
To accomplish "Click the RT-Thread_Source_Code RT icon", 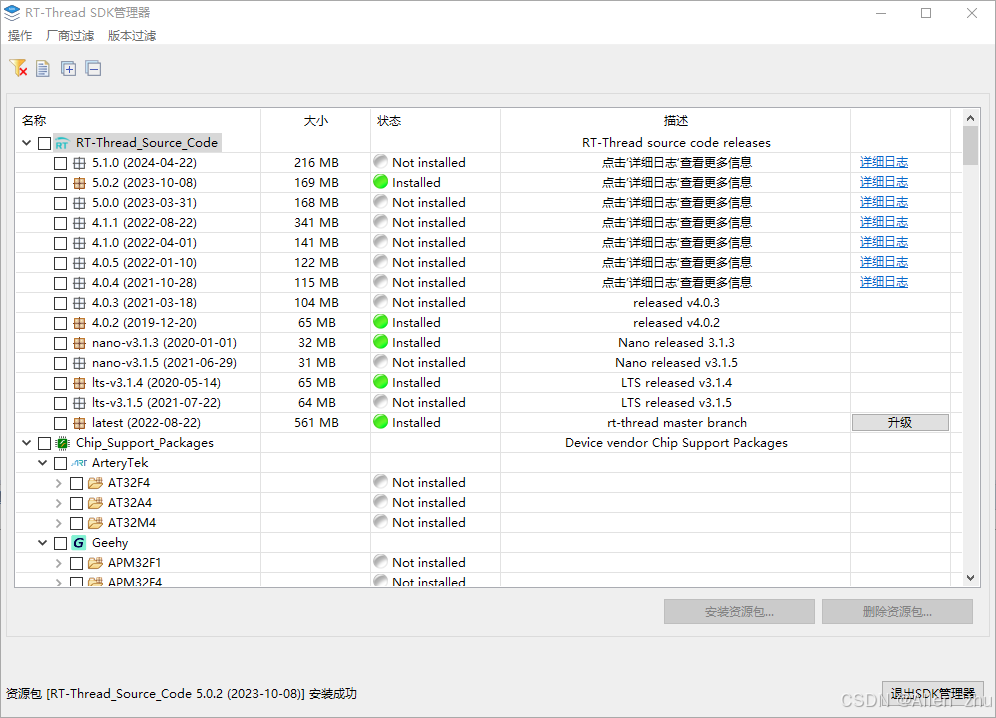I will point(62,143).
